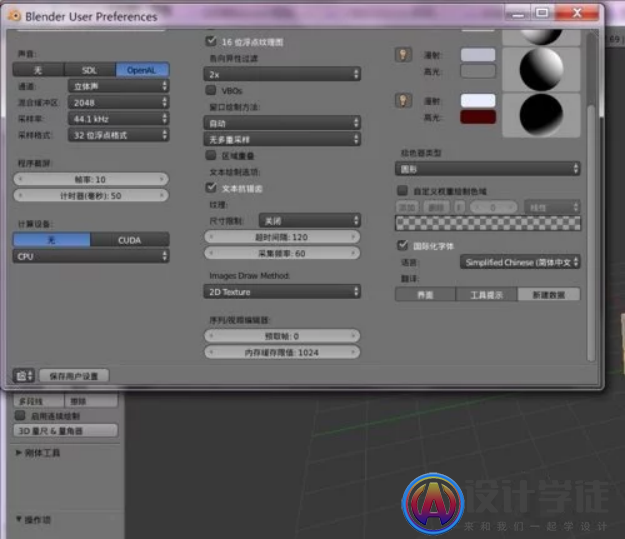Open the Images Draw Method 2D Texture dropdown

tap(282, 292)
